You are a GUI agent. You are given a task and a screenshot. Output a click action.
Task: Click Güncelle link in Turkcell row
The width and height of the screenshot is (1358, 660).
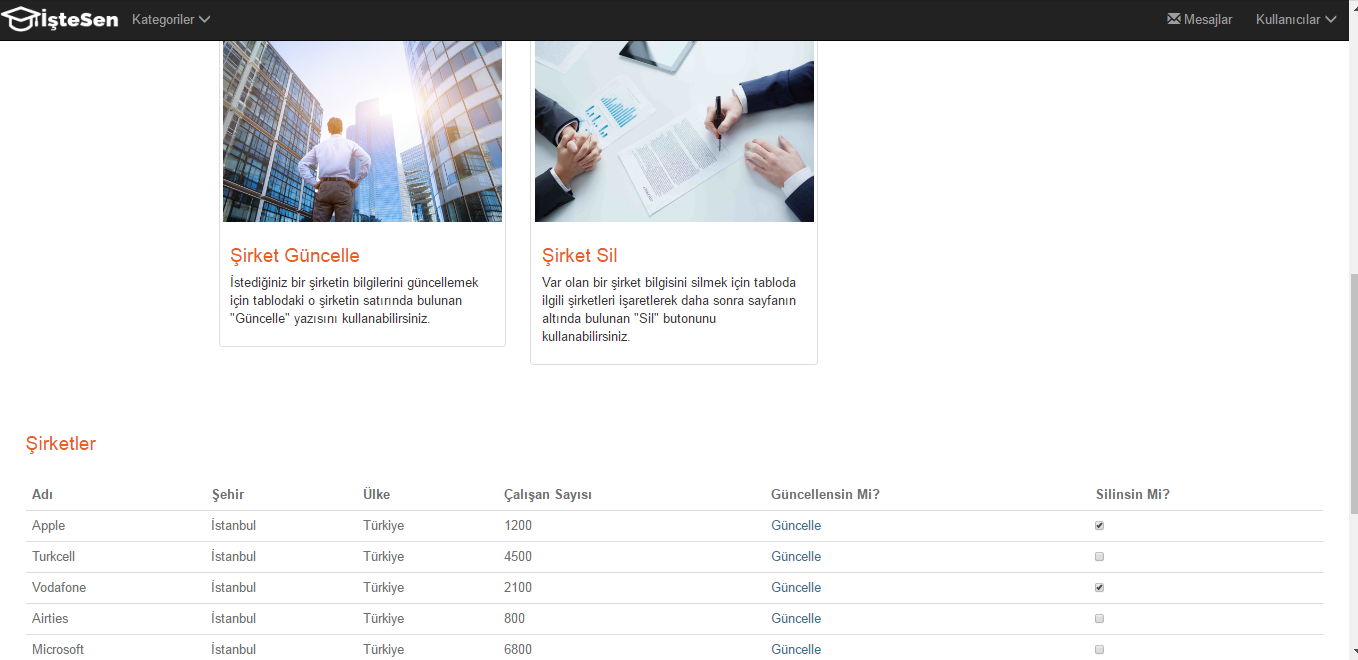tap(796, 557)
